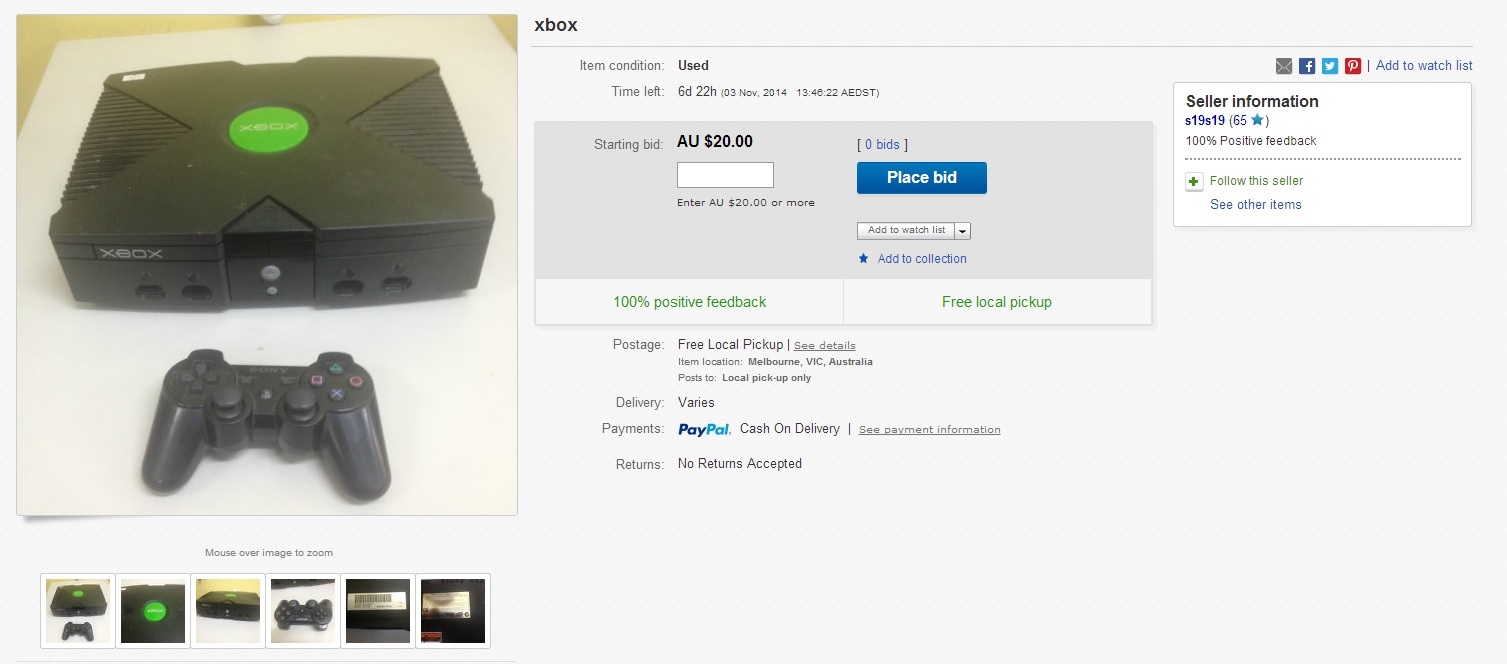Click seller's blue feedback star icon

click(1257, 120)
